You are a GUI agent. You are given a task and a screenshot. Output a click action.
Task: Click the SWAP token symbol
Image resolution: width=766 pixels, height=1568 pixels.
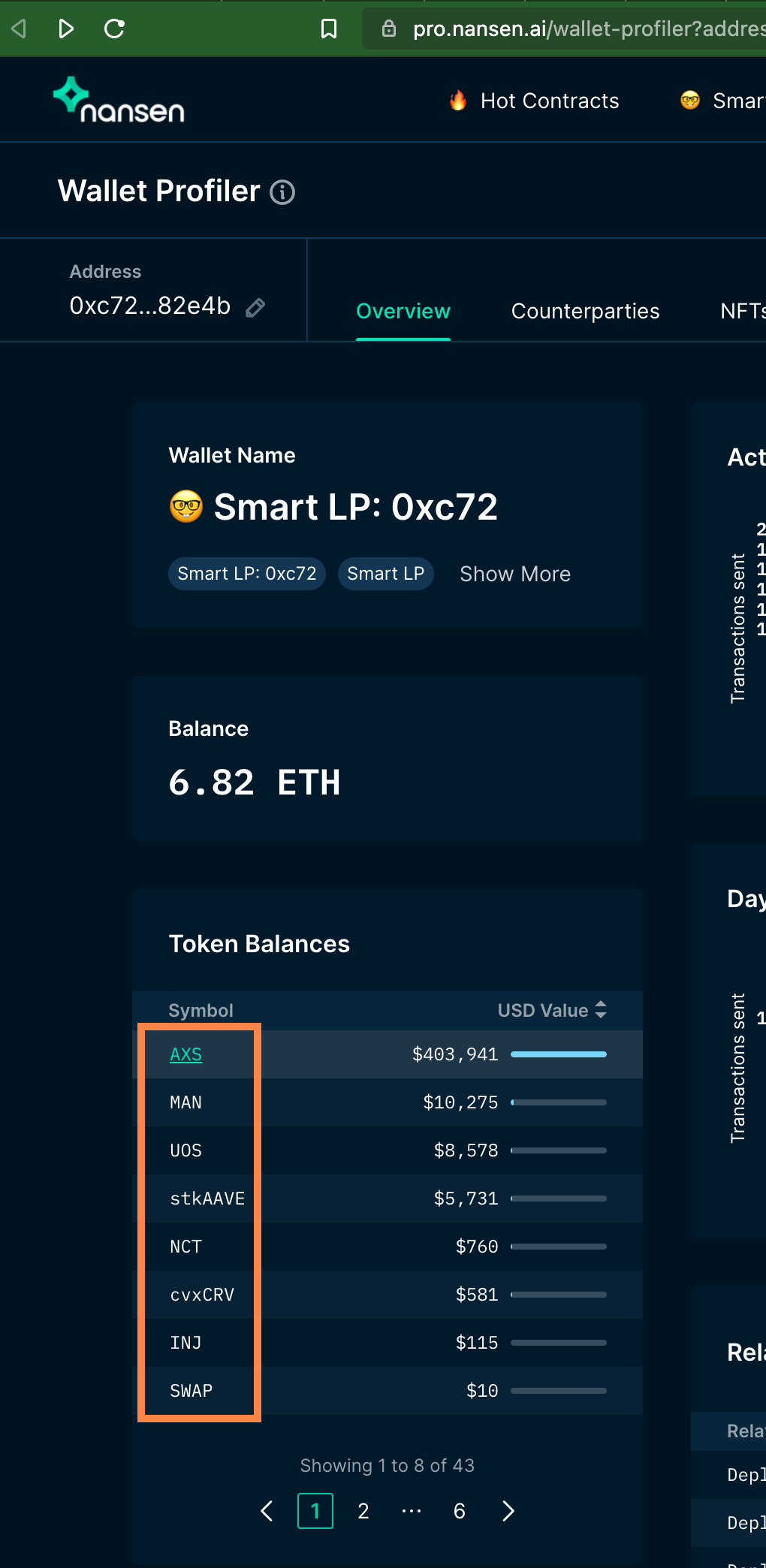point(191,1391)
